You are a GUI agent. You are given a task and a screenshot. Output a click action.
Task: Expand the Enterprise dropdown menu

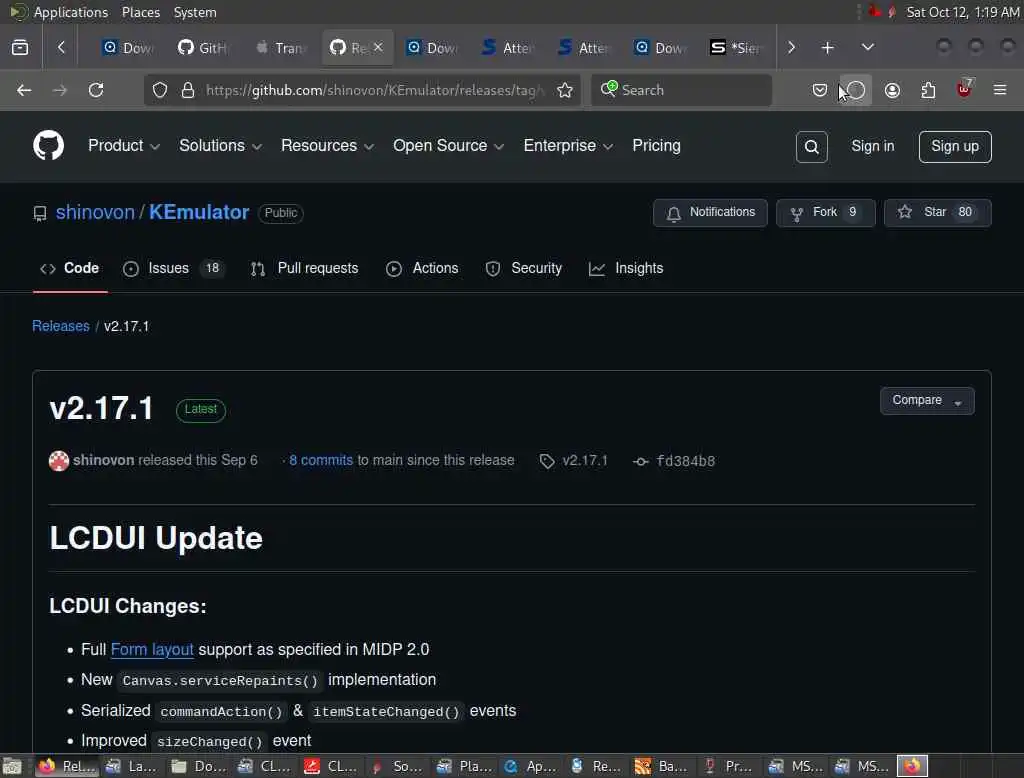tap(568, 145)
